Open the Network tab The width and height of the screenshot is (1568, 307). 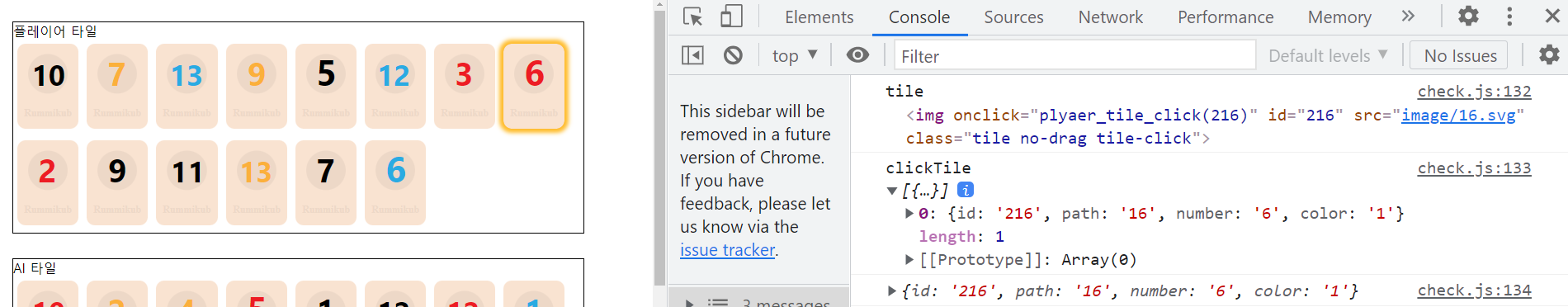tap(1110, 17)
